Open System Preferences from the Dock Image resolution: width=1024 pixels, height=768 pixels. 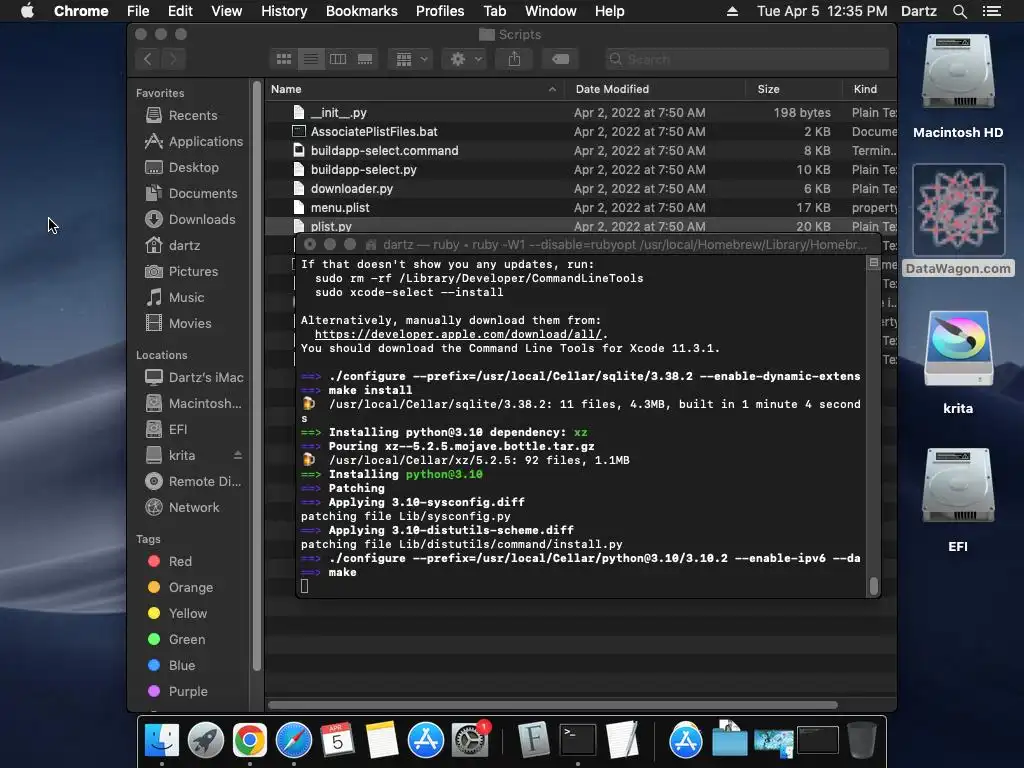tap(470, 741)
